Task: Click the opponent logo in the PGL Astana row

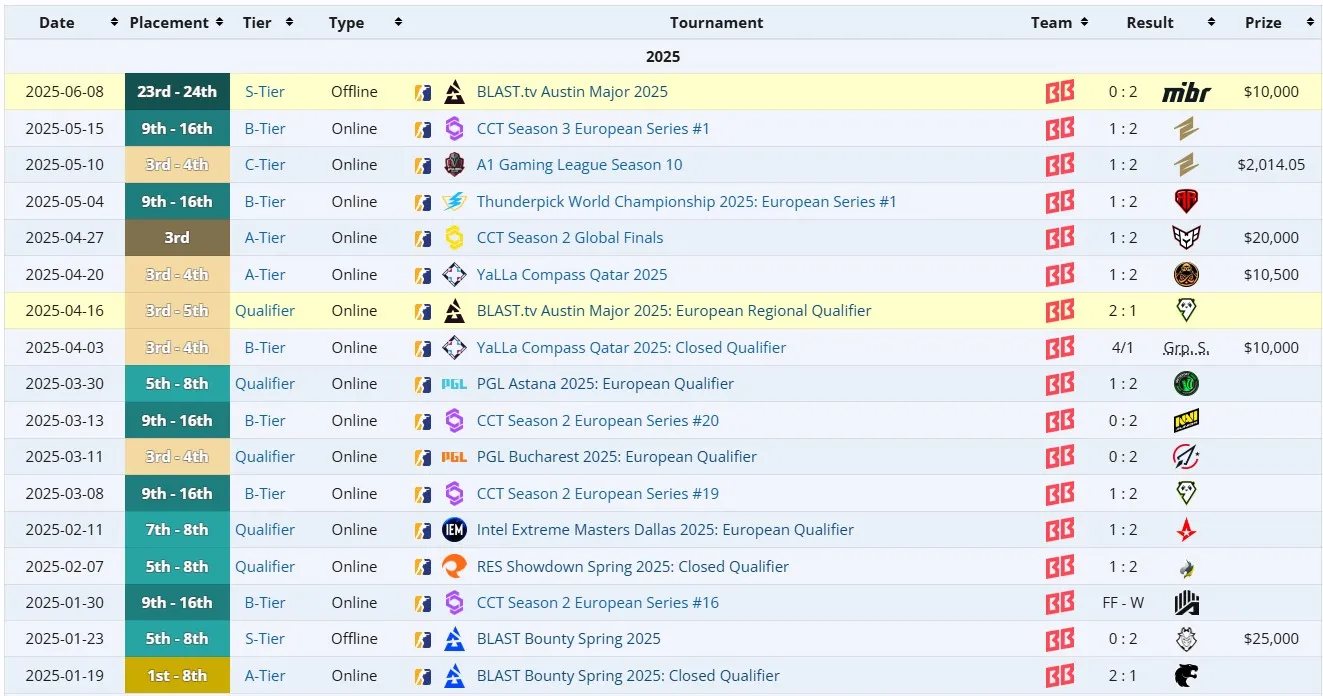Action: (1186, 384)
